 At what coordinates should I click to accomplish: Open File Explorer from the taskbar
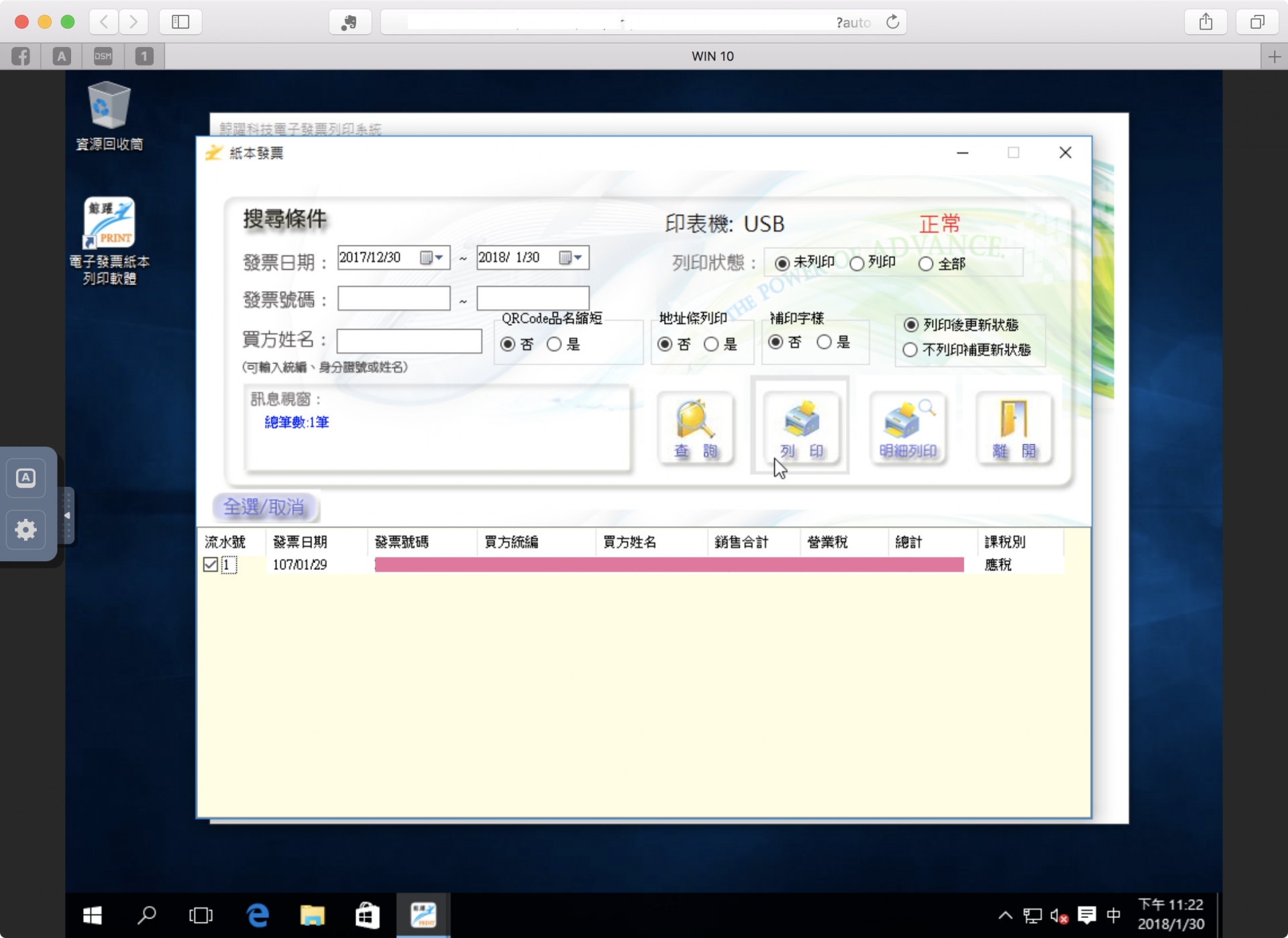pos(312,915)
